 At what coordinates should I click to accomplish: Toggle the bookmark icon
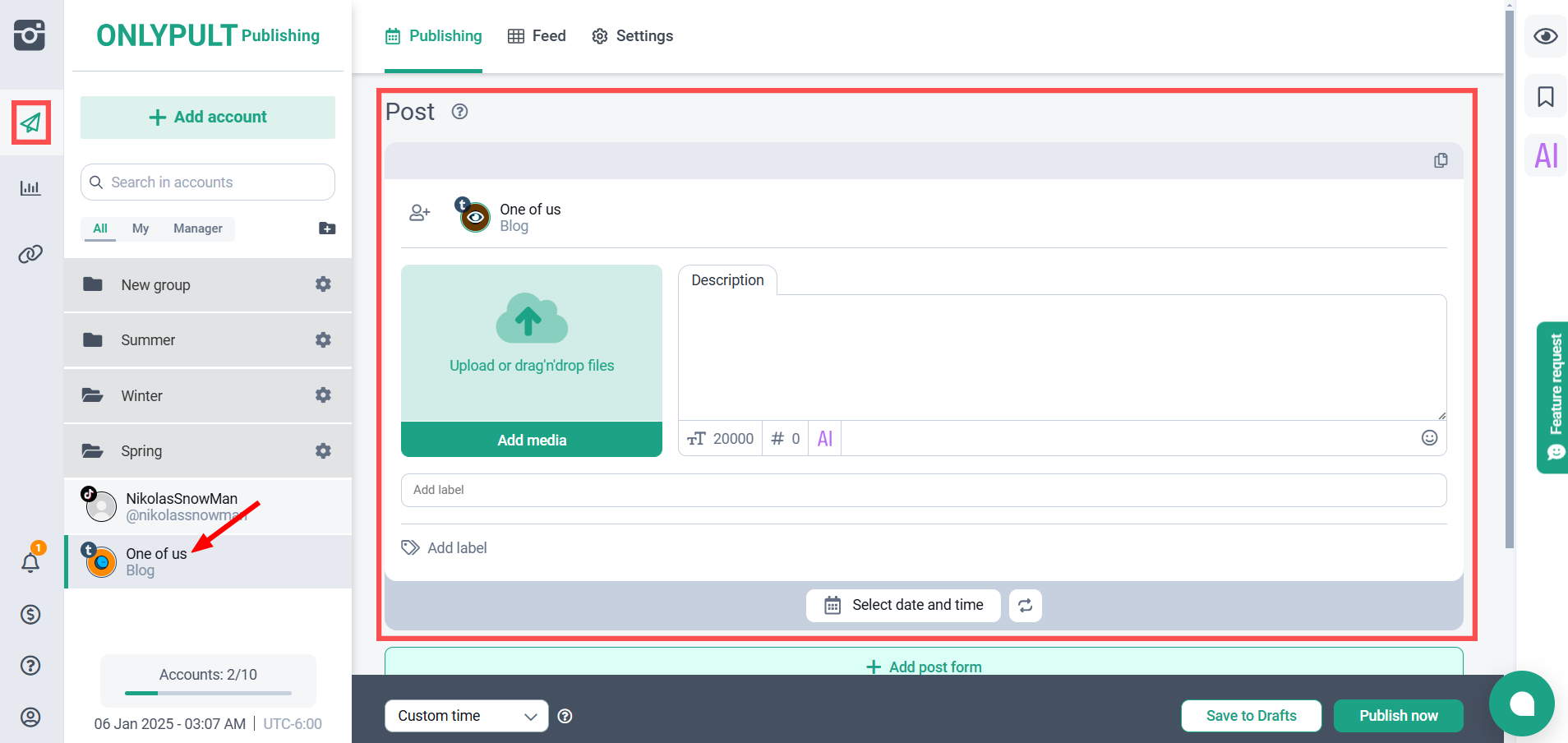point(1545,97)
